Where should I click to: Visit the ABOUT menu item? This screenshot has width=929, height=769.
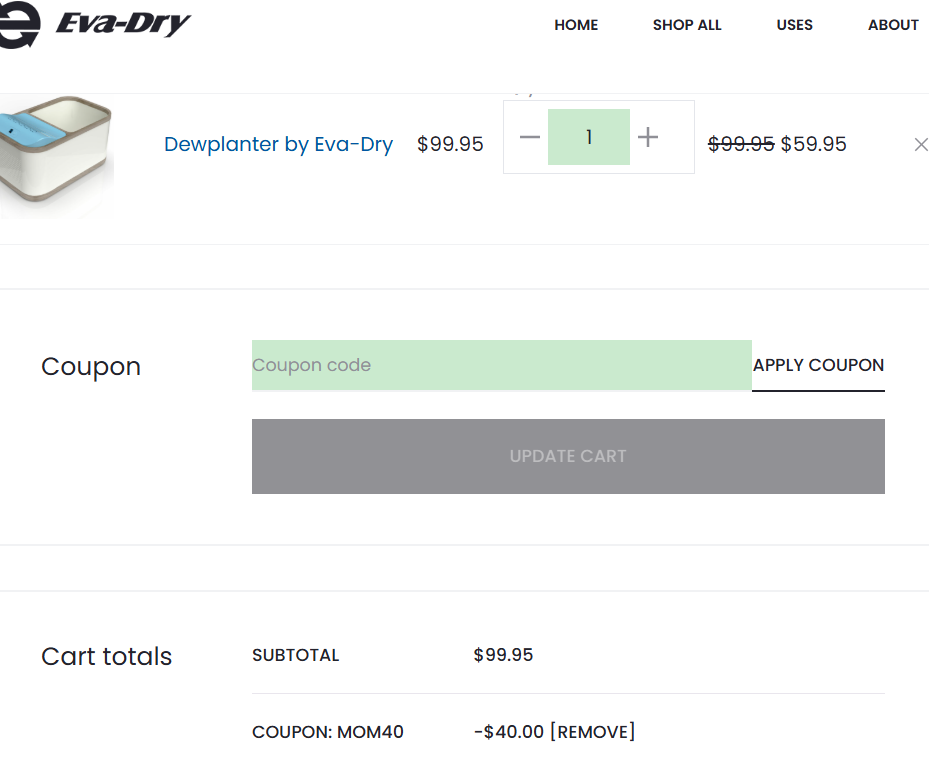click(x=892, y=25)
